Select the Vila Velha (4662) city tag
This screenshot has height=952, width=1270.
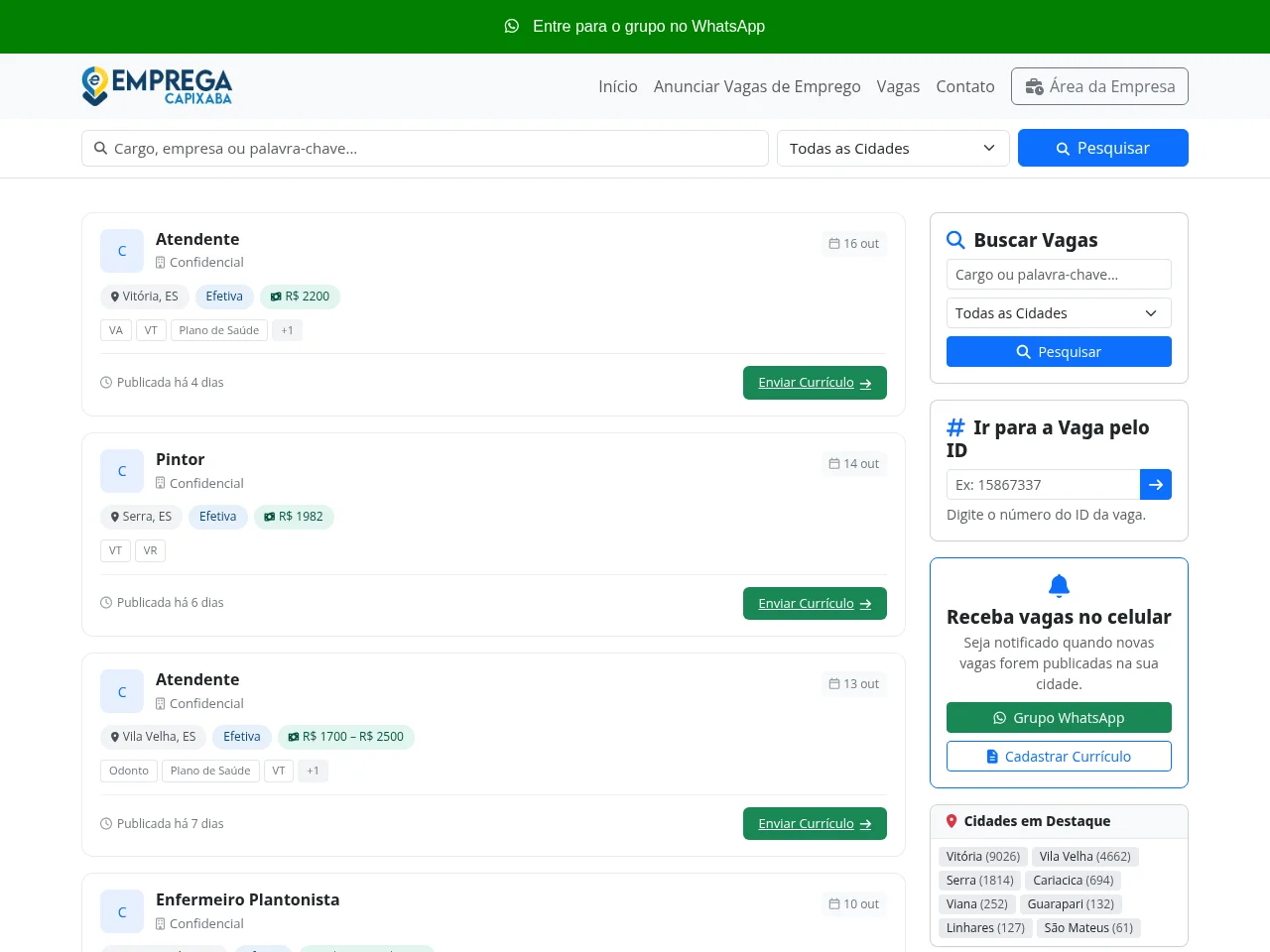coord(1085,857)
